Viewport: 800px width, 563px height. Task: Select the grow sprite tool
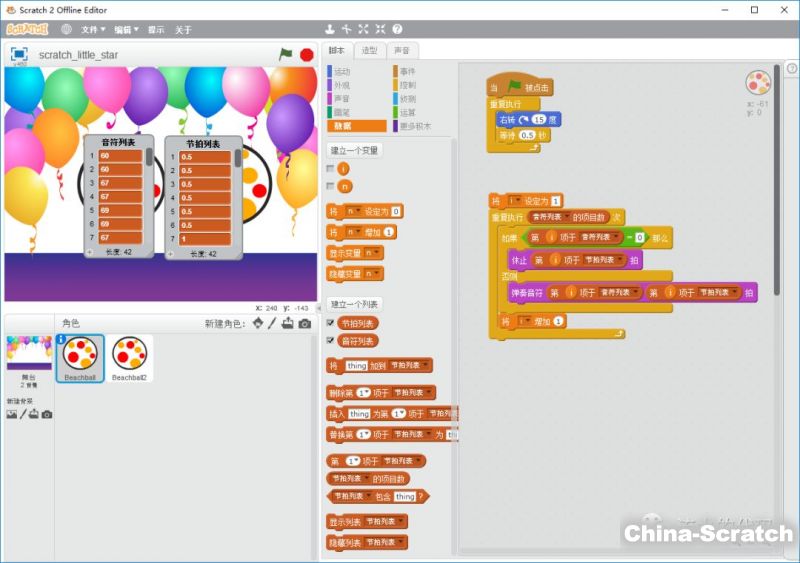click(363, 30)
